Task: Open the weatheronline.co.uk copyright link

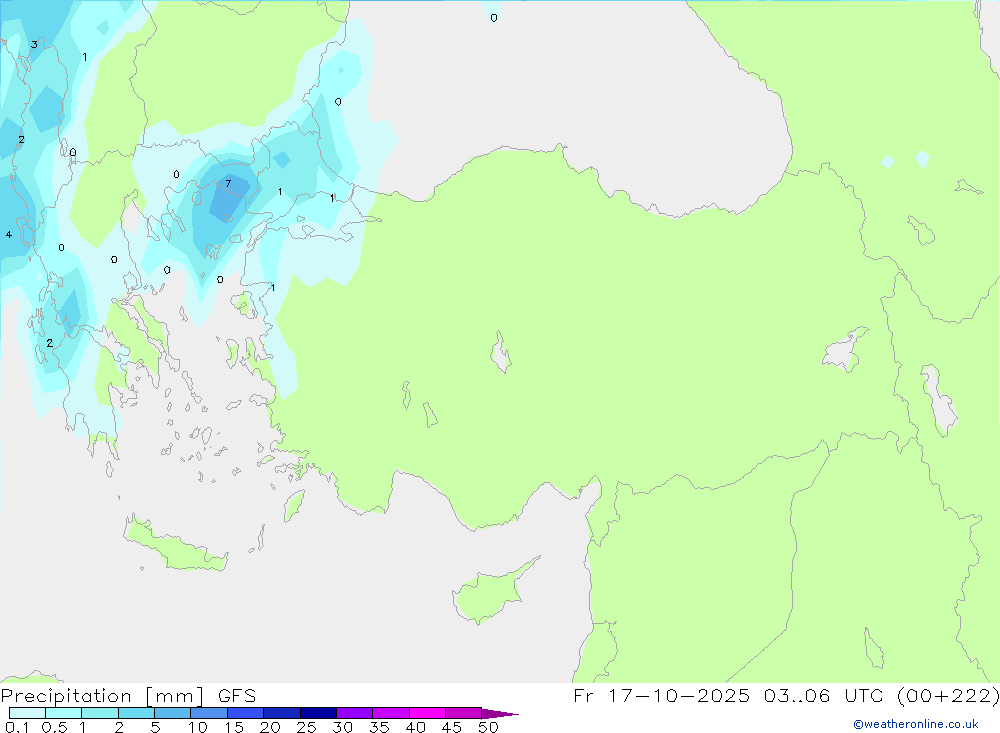Action: tap(916, 724)
